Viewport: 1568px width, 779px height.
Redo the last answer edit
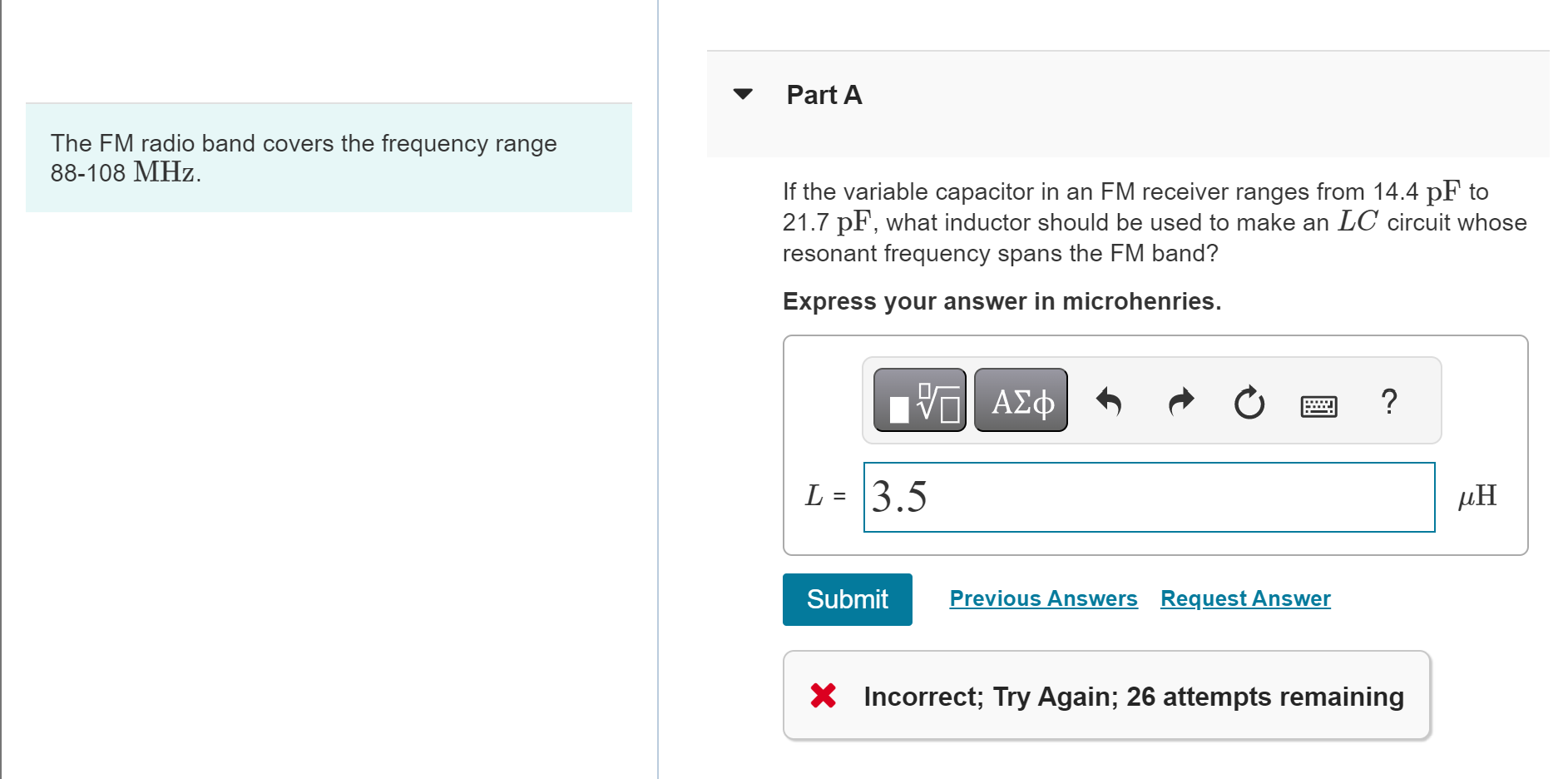[1180, 401]
